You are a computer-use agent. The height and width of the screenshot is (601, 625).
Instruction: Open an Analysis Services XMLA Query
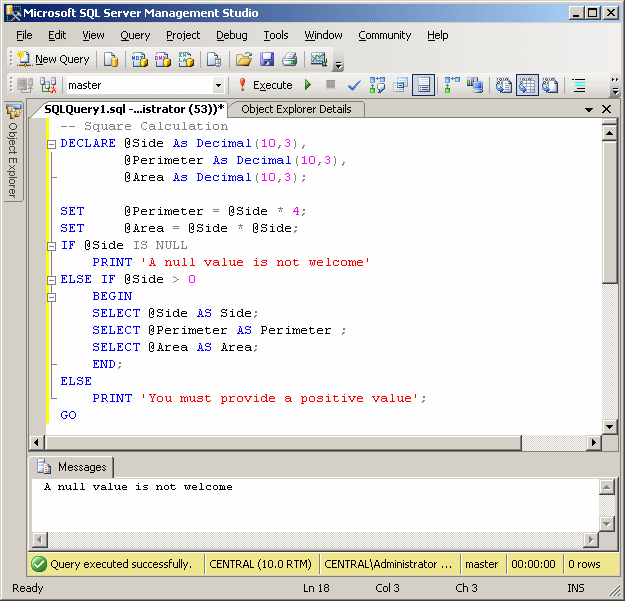[186, 59]
